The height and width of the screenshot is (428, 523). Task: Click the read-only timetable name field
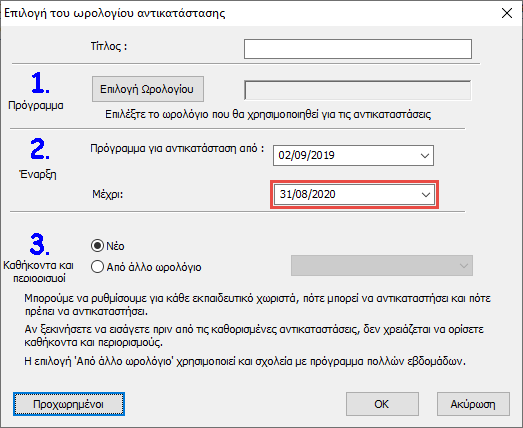tap(358, 90)
